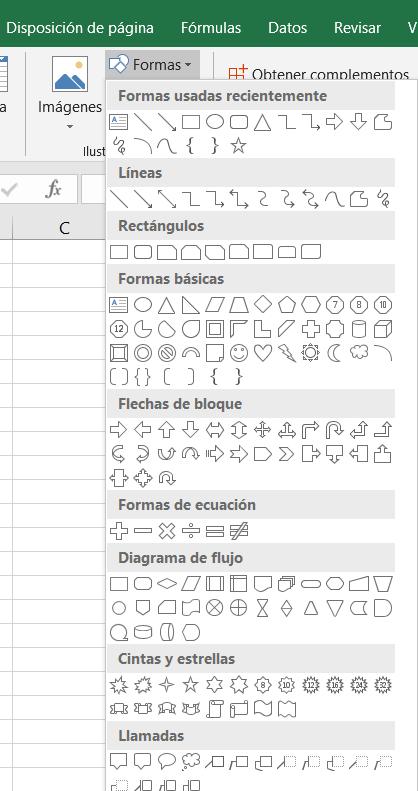Pick the heart shape in Formas básicas

[263, 353]
